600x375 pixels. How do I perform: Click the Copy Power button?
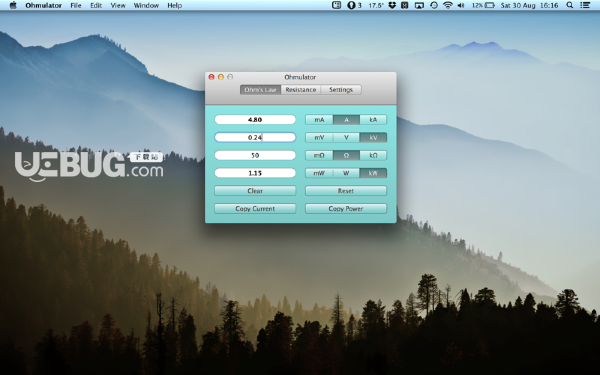click(x=346, y=209)
